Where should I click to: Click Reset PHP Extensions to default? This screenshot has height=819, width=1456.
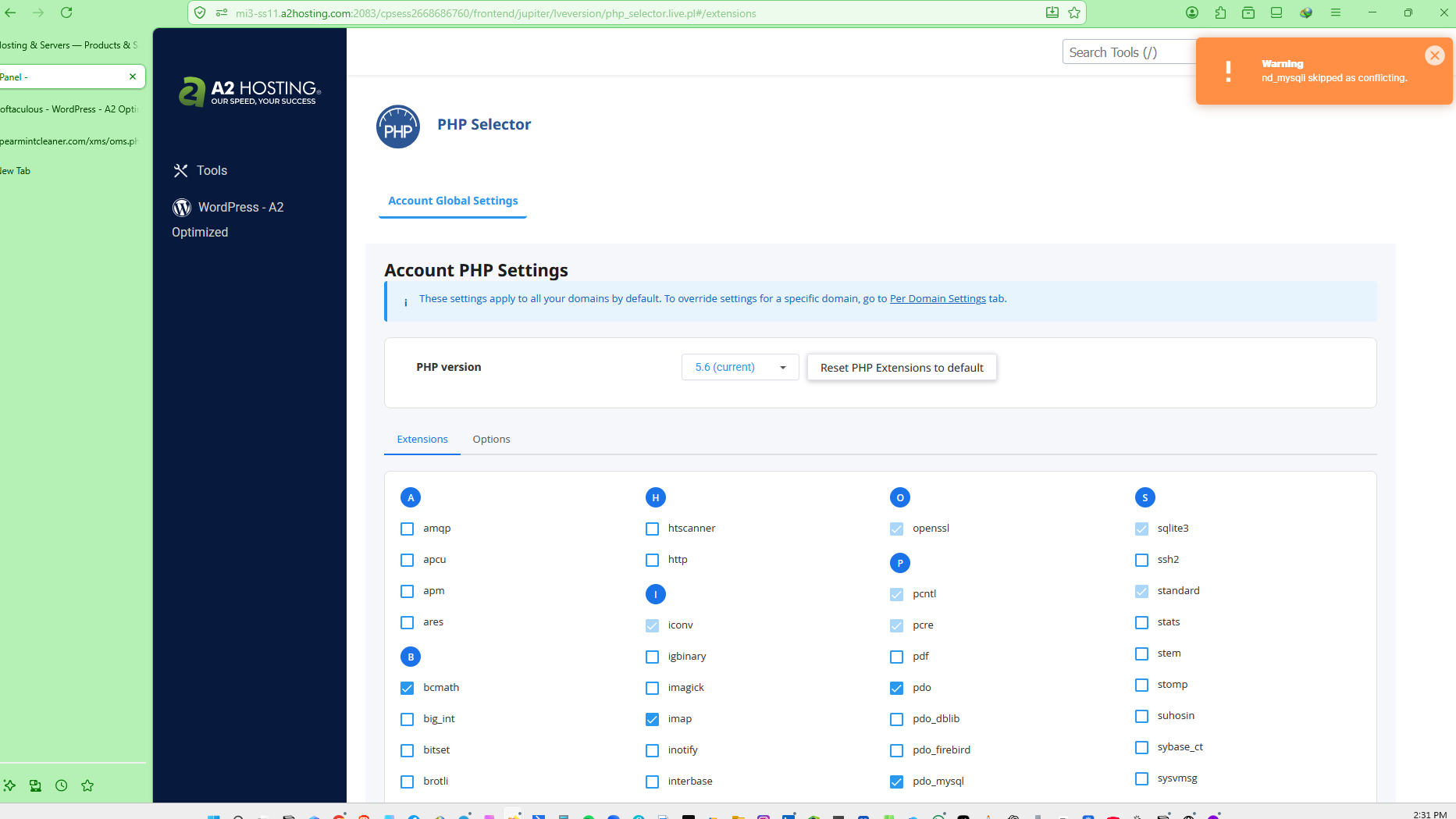click(x=901, y=368)
